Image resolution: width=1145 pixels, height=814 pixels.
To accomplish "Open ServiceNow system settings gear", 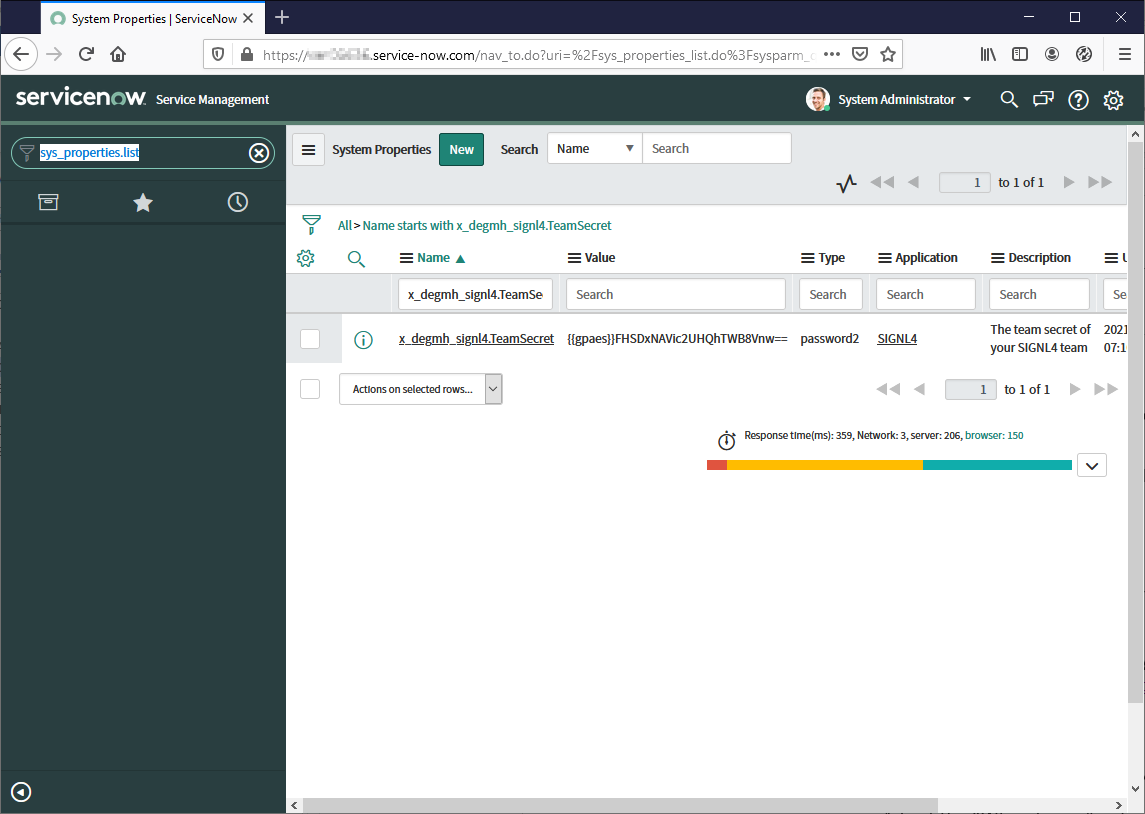I will coord(1113,100).
